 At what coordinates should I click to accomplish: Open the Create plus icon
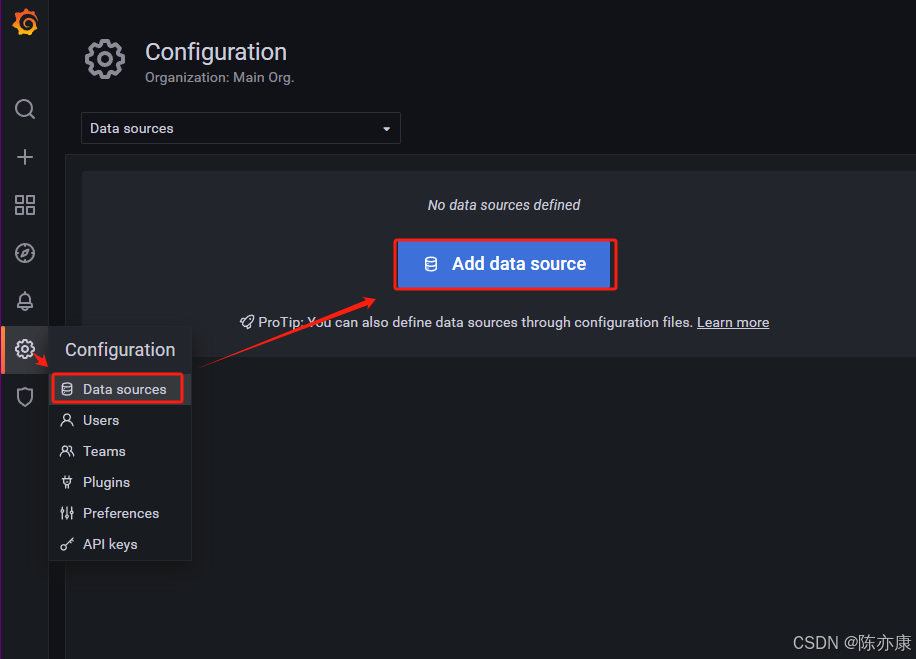point(25,157)
